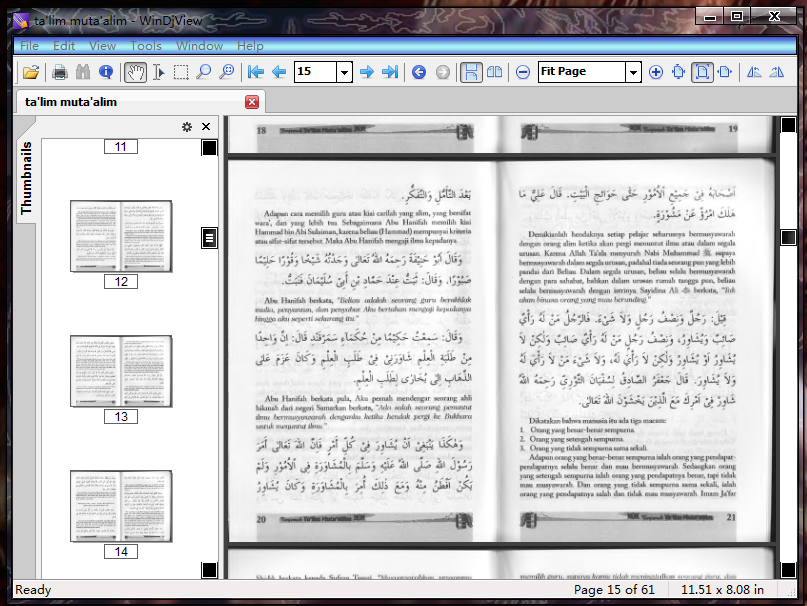Select the ta'lim muta'alim document tab
807x606 pixels.
140,102
